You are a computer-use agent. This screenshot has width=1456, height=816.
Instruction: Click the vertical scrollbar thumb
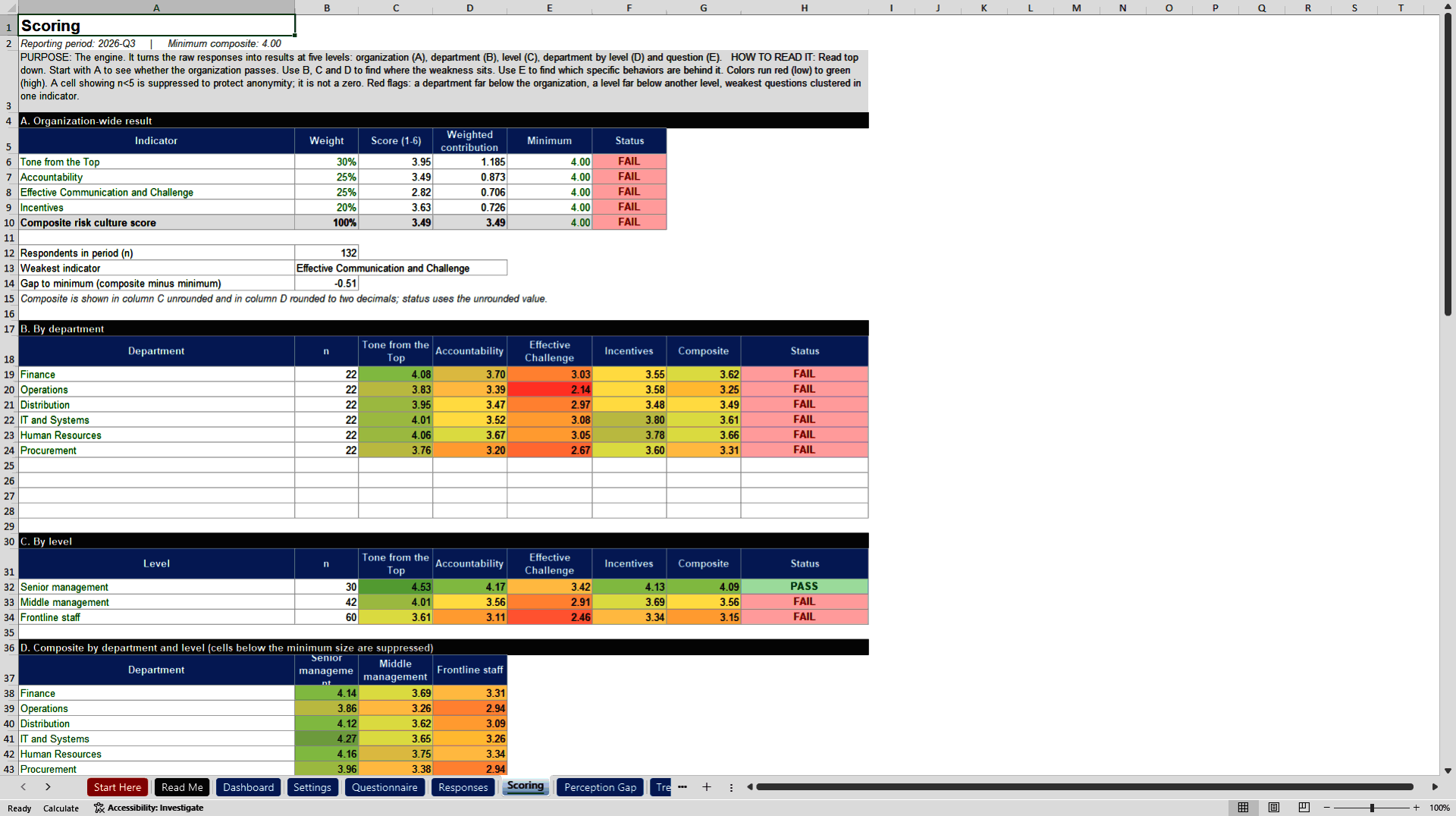click(x=1448, y=165)
